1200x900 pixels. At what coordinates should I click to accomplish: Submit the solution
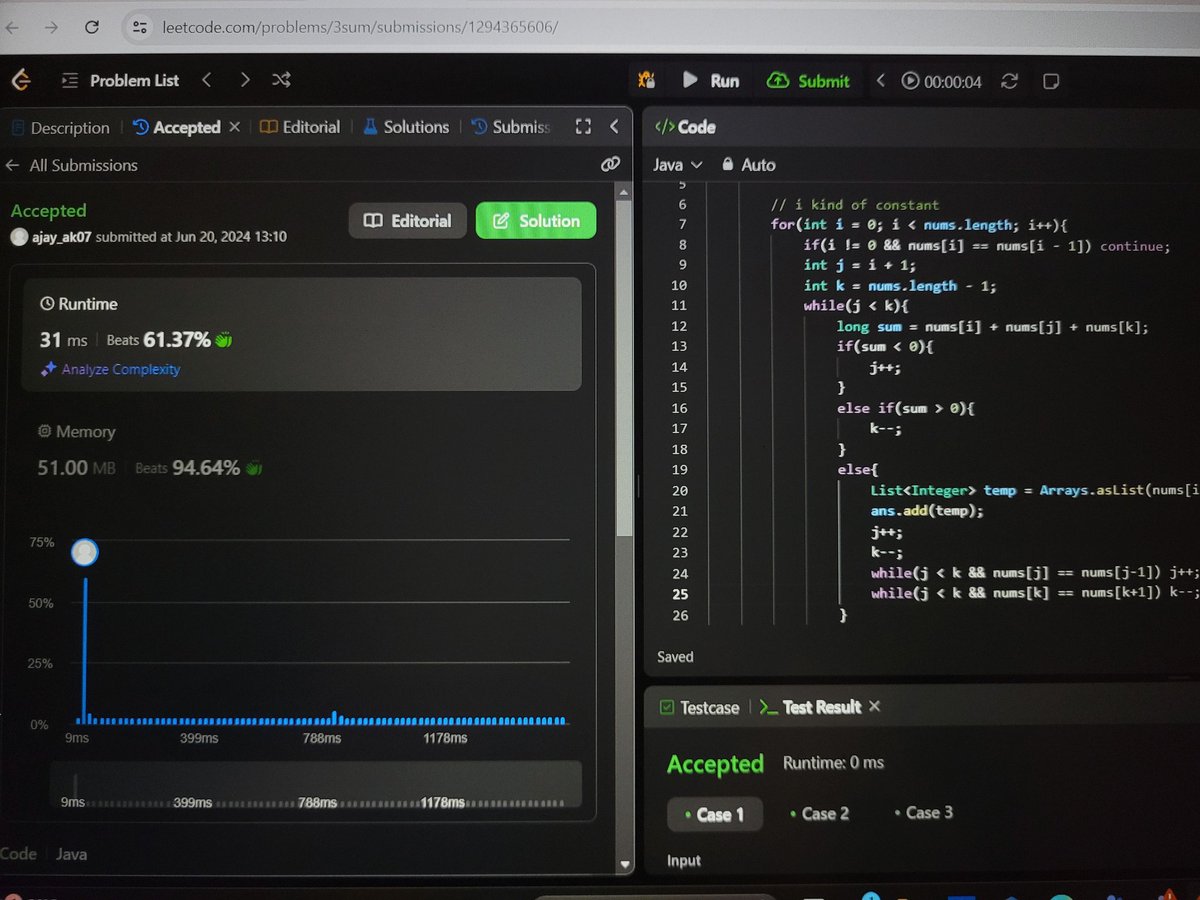(x=808, y=81)
